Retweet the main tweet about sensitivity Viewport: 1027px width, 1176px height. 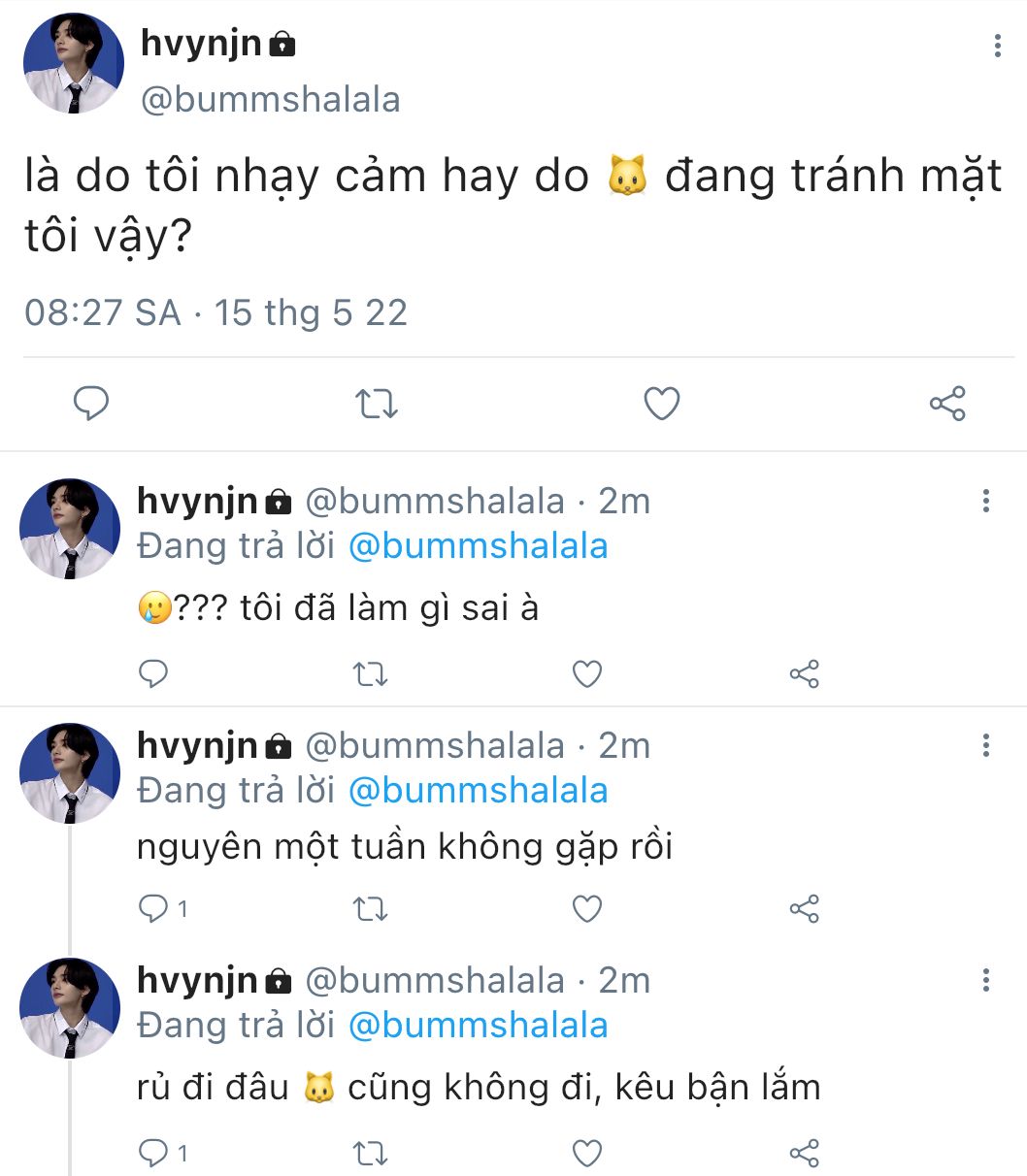pos(376,403)
